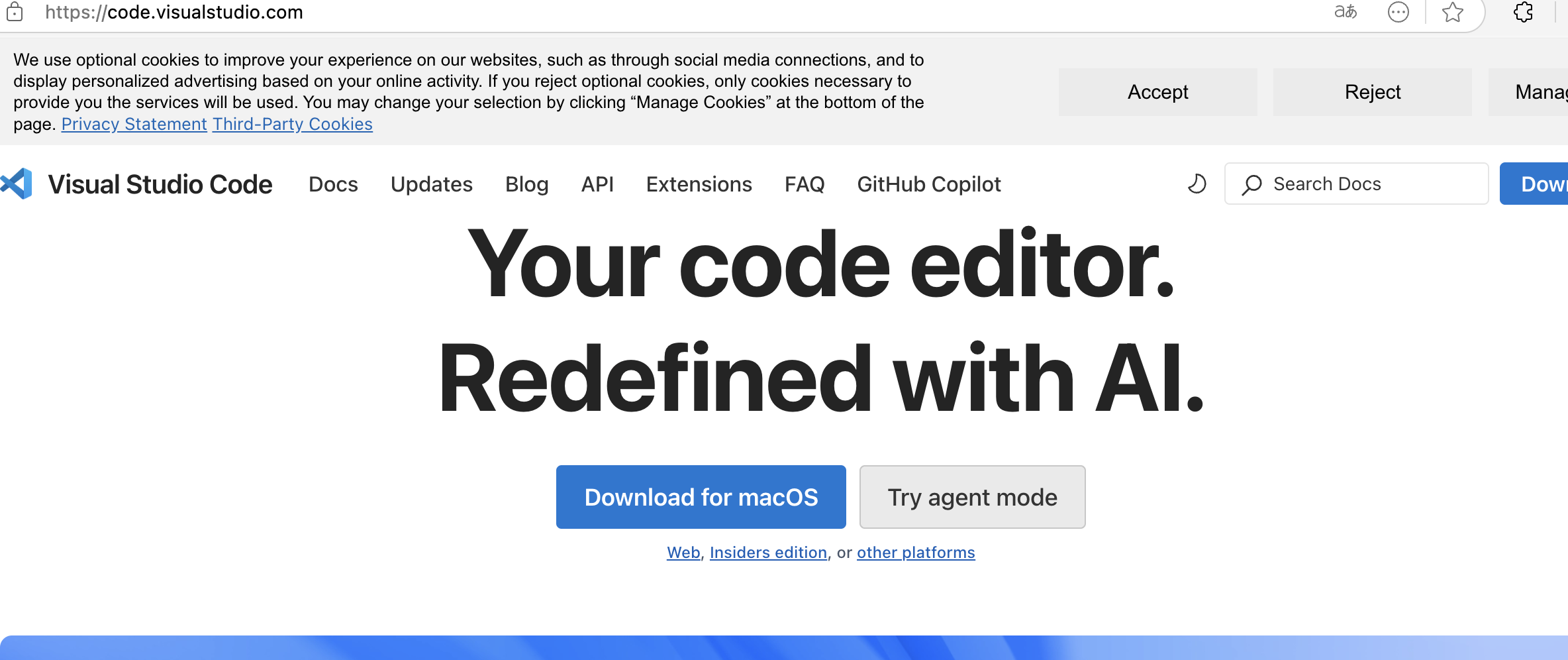The width and height of the screenshot is (1568, 660).
Task: Focus the Search Docs input field
Action: coord(1356,184)
